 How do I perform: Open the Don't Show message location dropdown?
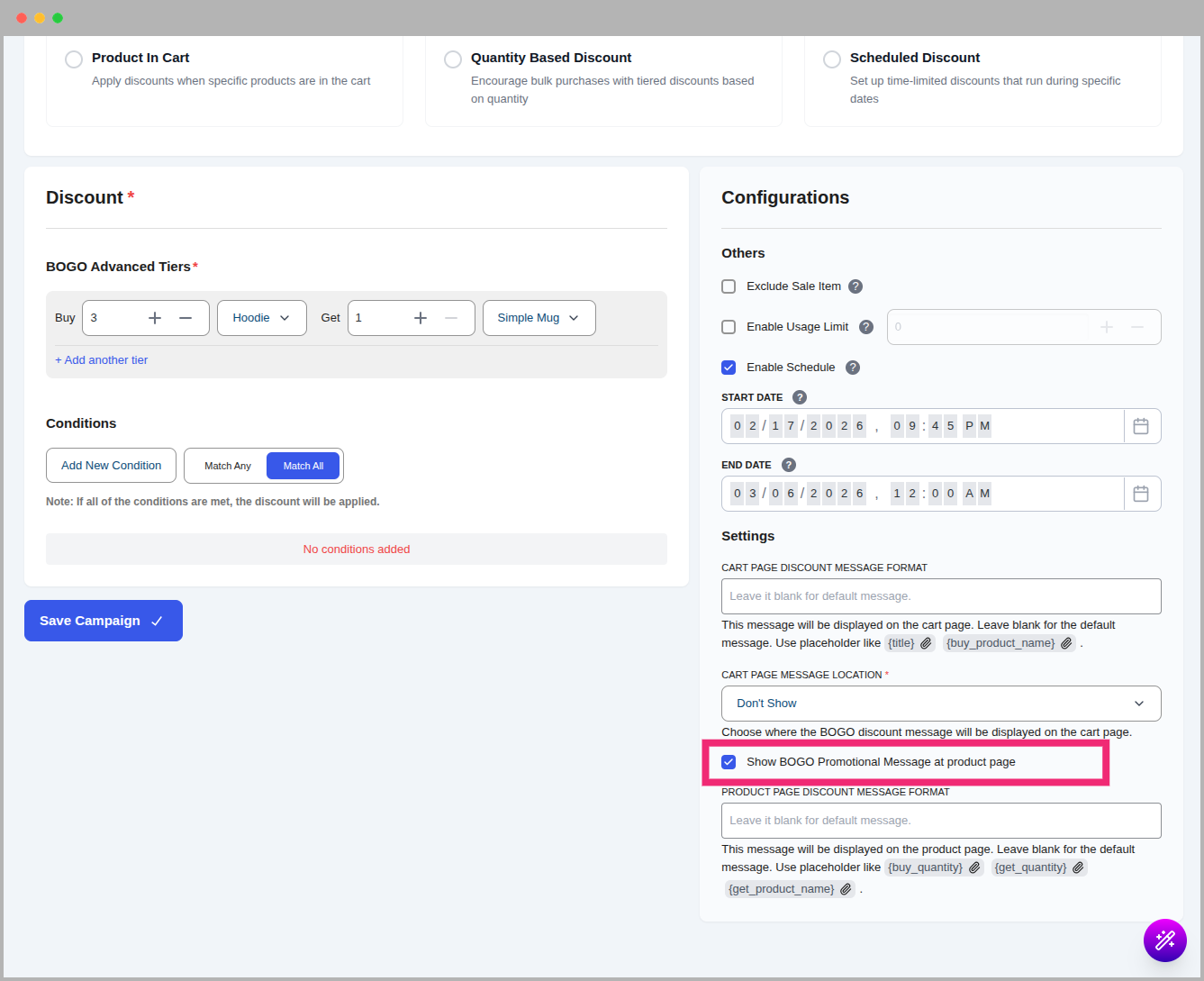click(940, 704)
